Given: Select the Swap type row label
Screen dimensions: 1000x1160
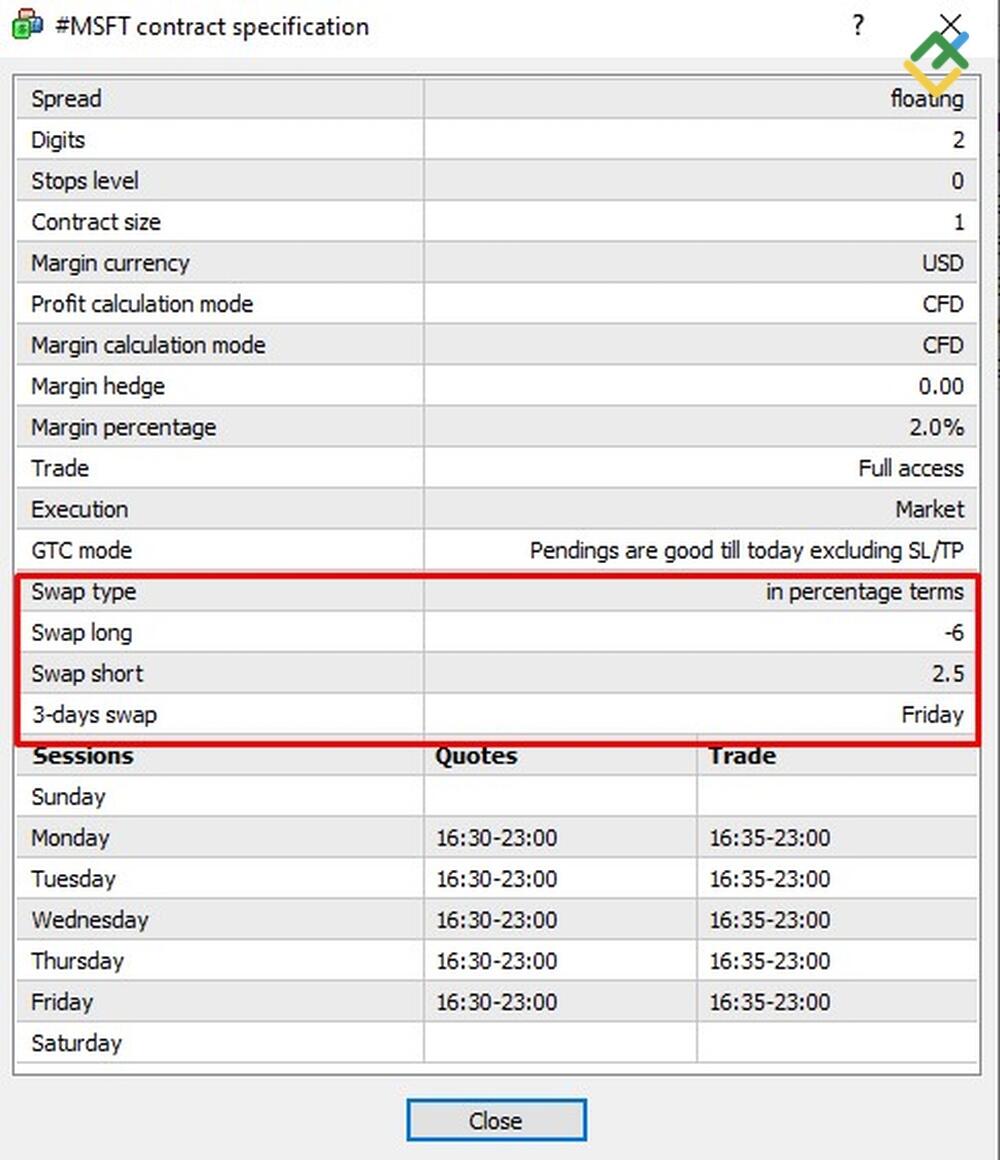Looking at the screenshot, I should tap(83, 592).
